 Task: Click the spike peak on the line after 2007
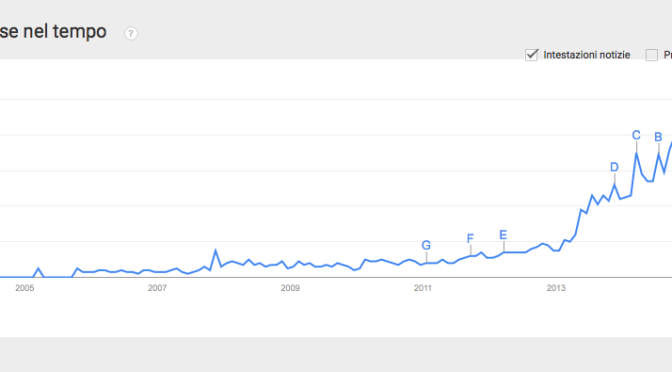pyautogui.click(x=216, y=250)
